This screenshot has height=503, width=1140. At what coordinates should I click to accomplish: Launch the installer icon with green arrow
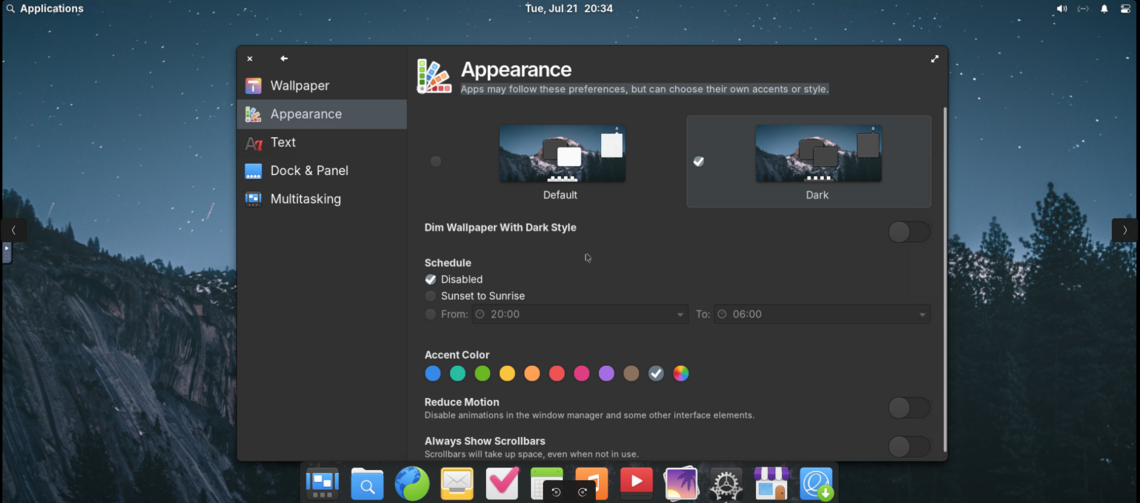click(816, 483)
